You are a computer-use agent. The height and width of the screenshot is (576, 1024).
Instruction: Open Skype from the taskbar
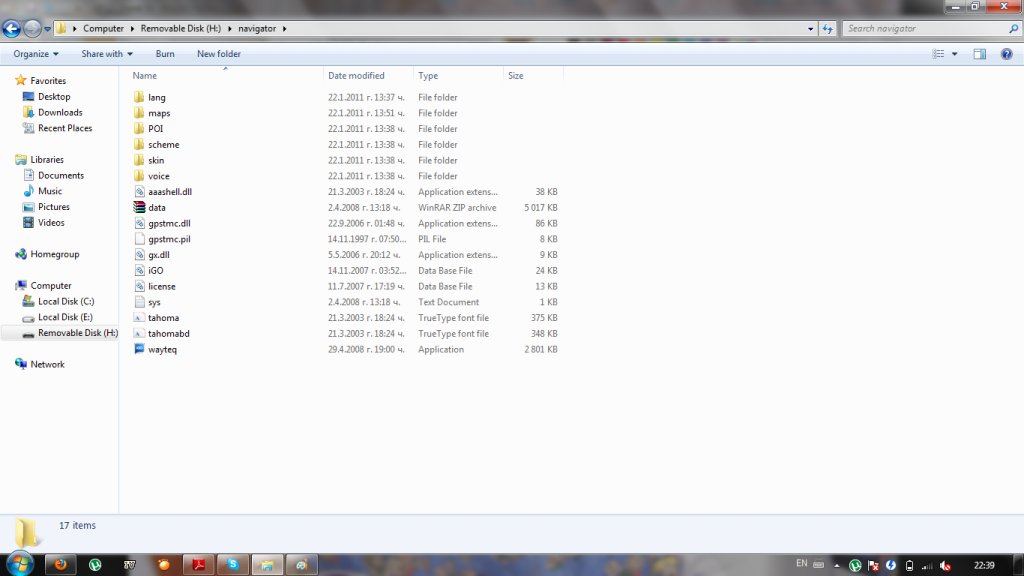click(233, 564)
